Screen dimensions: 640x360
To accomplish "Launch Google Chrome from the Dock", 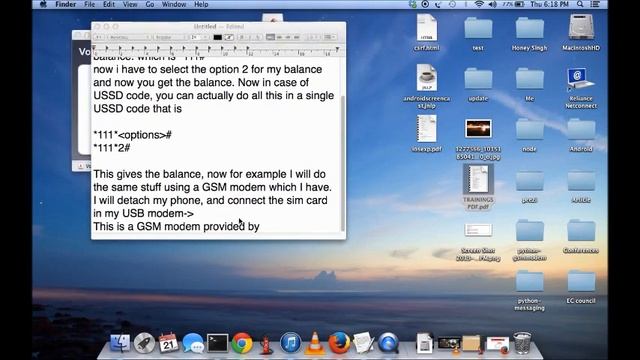I will (242, 343).
